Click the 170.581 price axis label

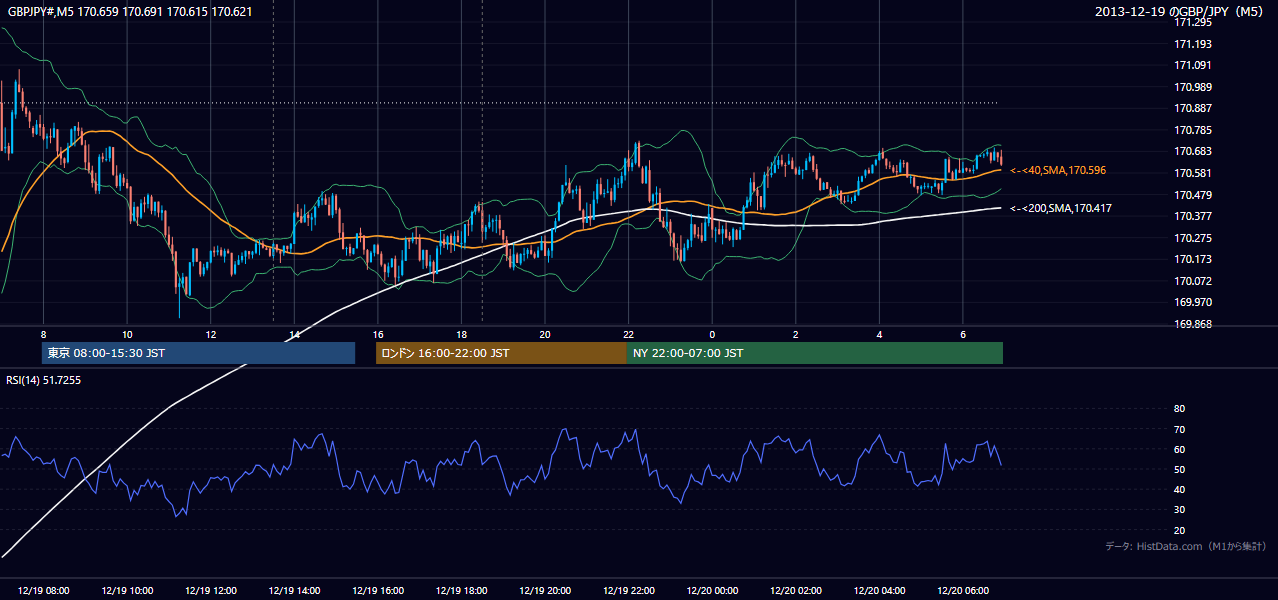pos(1193,173)
